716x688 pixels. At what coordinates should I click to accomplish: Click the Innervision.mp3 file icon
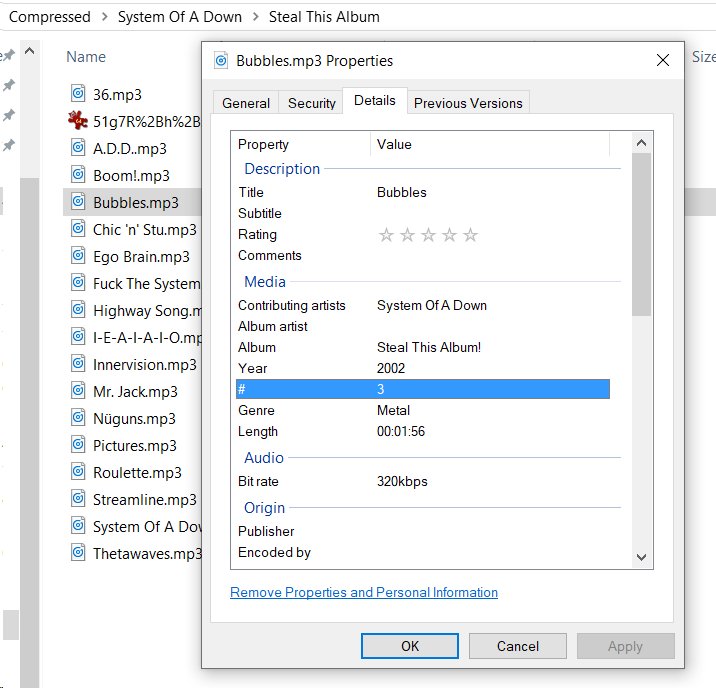click(x=78, y=363)
